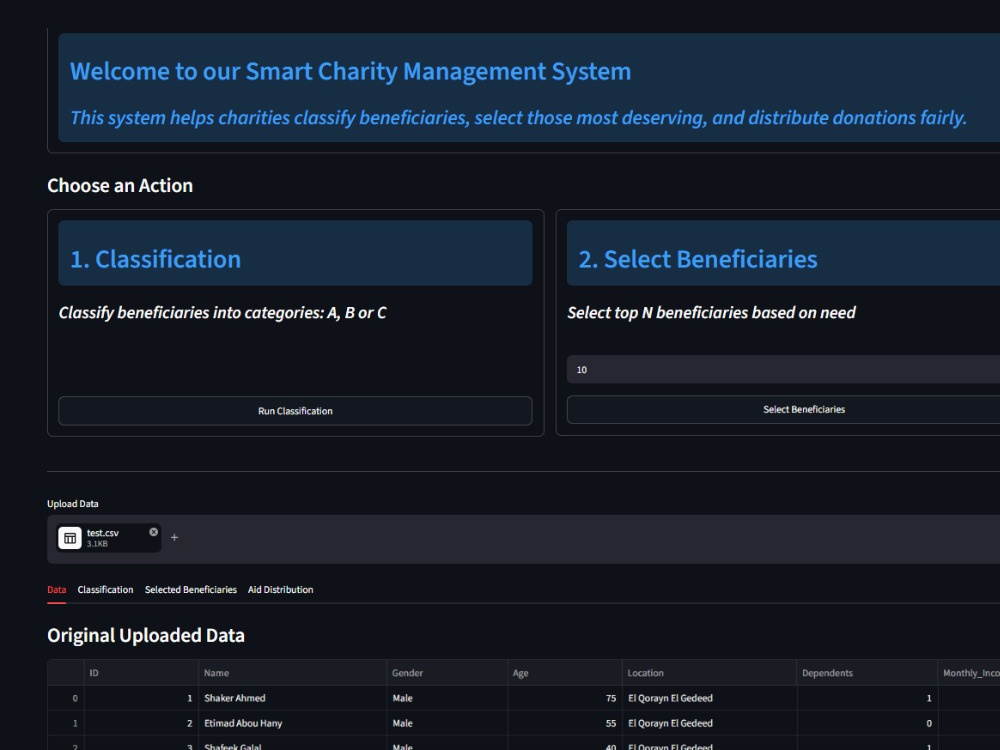The height and width of the screenshot is (750, 1000).
Task: Sort table by ID column header
Action: (x=141, y=673)
